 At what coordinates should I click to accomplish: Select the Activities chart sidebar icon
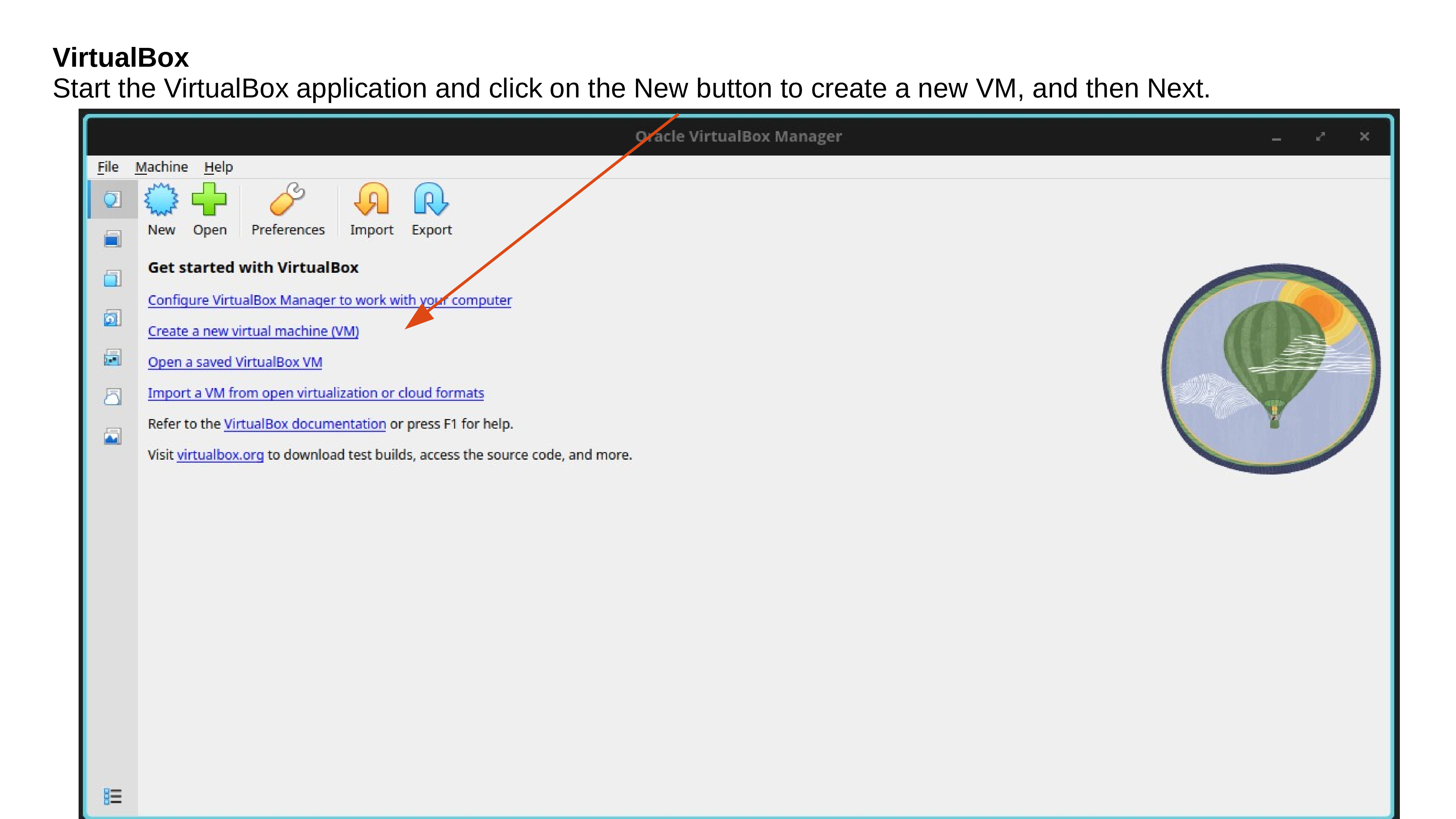click(x=113, y=437)
